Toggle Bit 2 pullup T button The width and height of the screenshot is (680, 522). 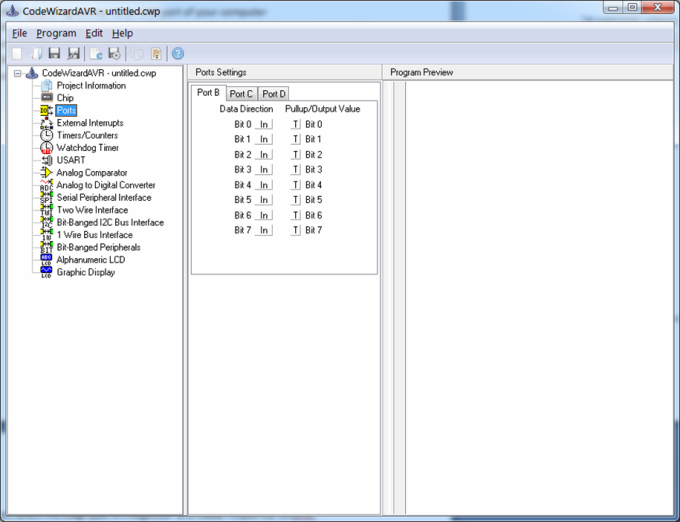click(x=295, y=155)
